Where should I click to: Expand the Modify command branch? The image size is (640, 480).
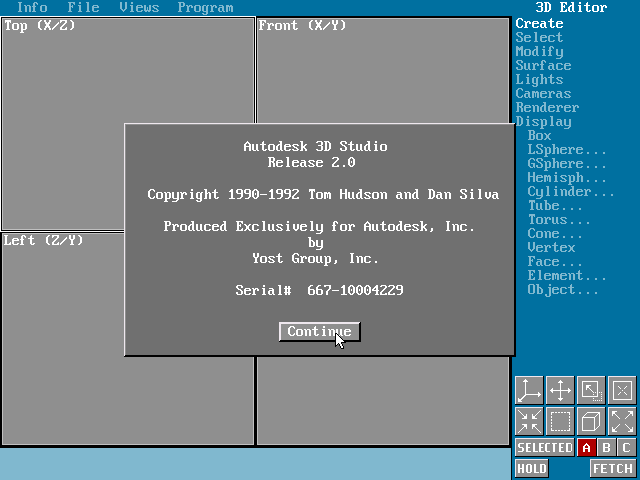539,52
